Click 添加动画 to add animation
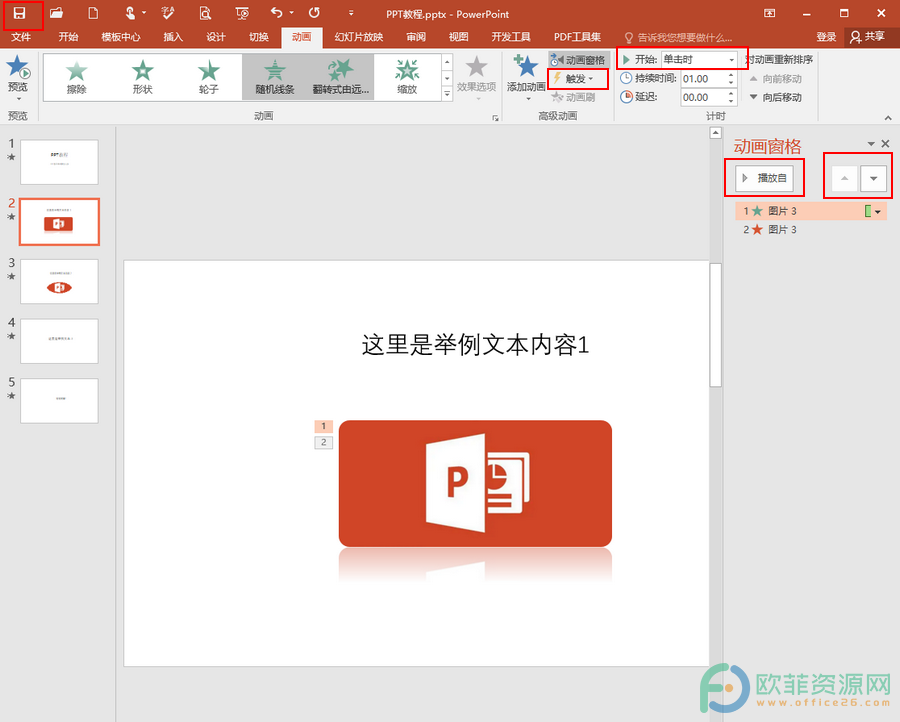 point(526,77)
